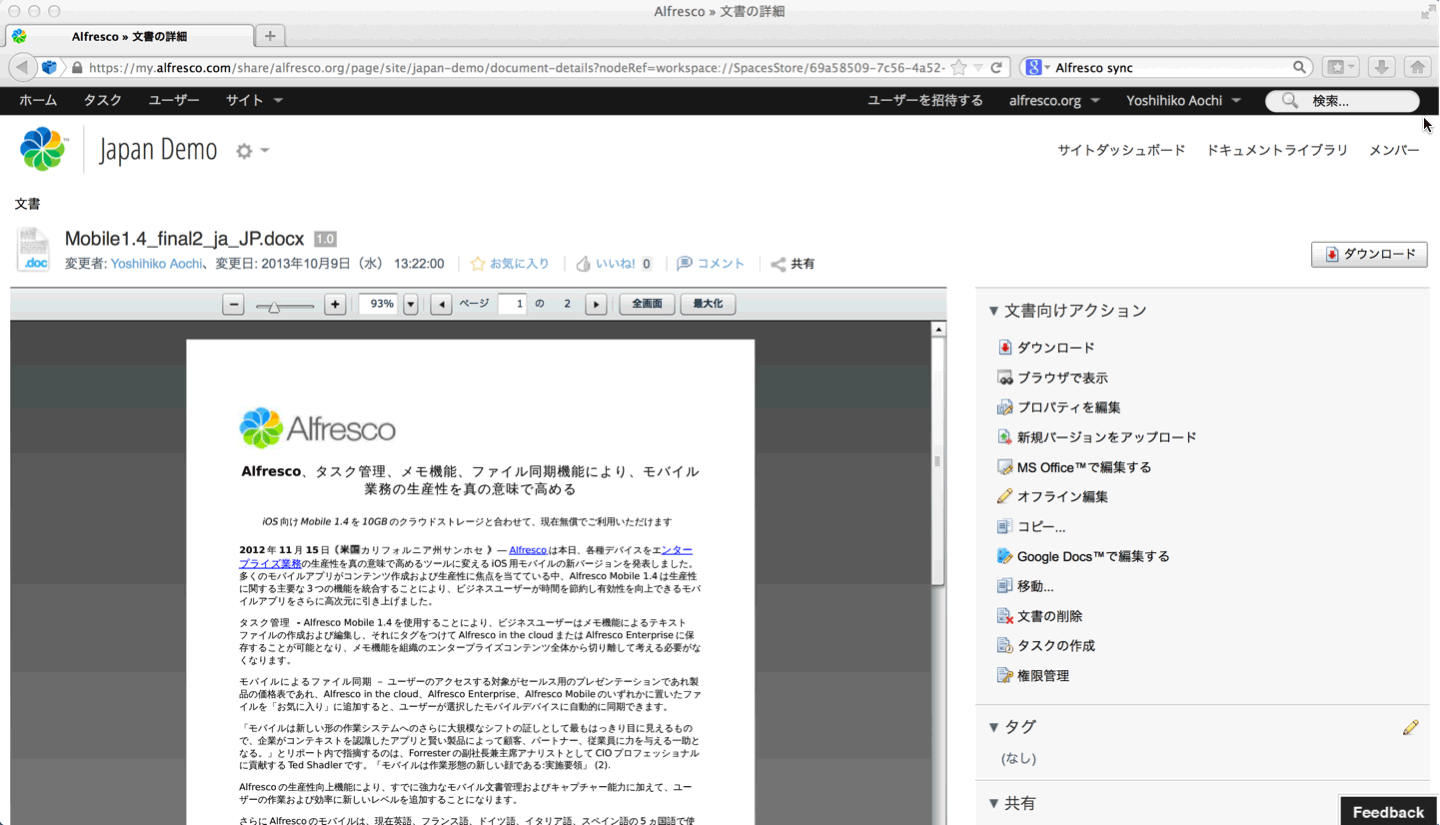Open the ユーザー menu item
The image size is (1440, 825).
click(x=174, y=100)
